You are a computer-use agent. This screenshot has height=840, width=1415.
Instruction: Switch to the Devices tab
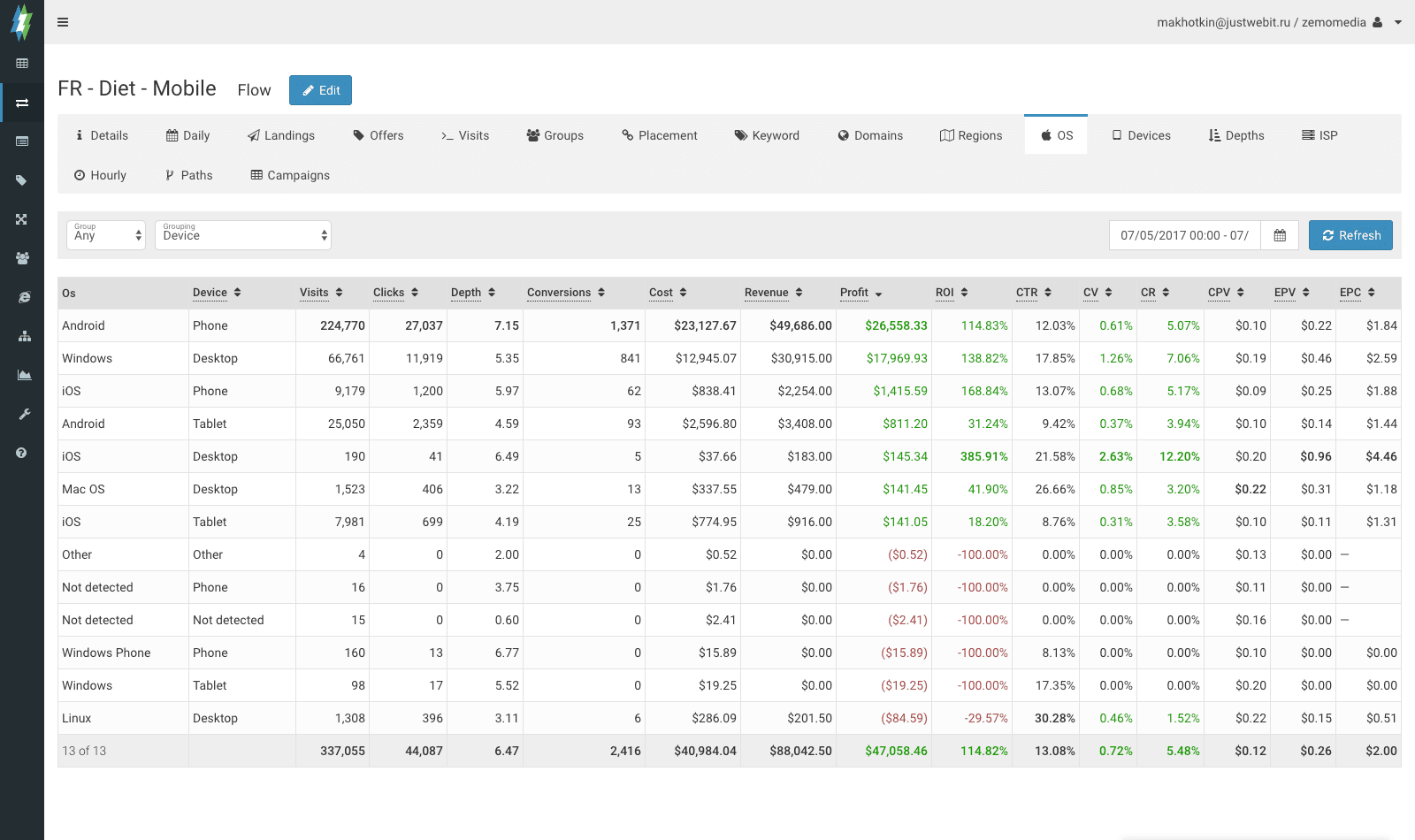(x=1141, y=135)
